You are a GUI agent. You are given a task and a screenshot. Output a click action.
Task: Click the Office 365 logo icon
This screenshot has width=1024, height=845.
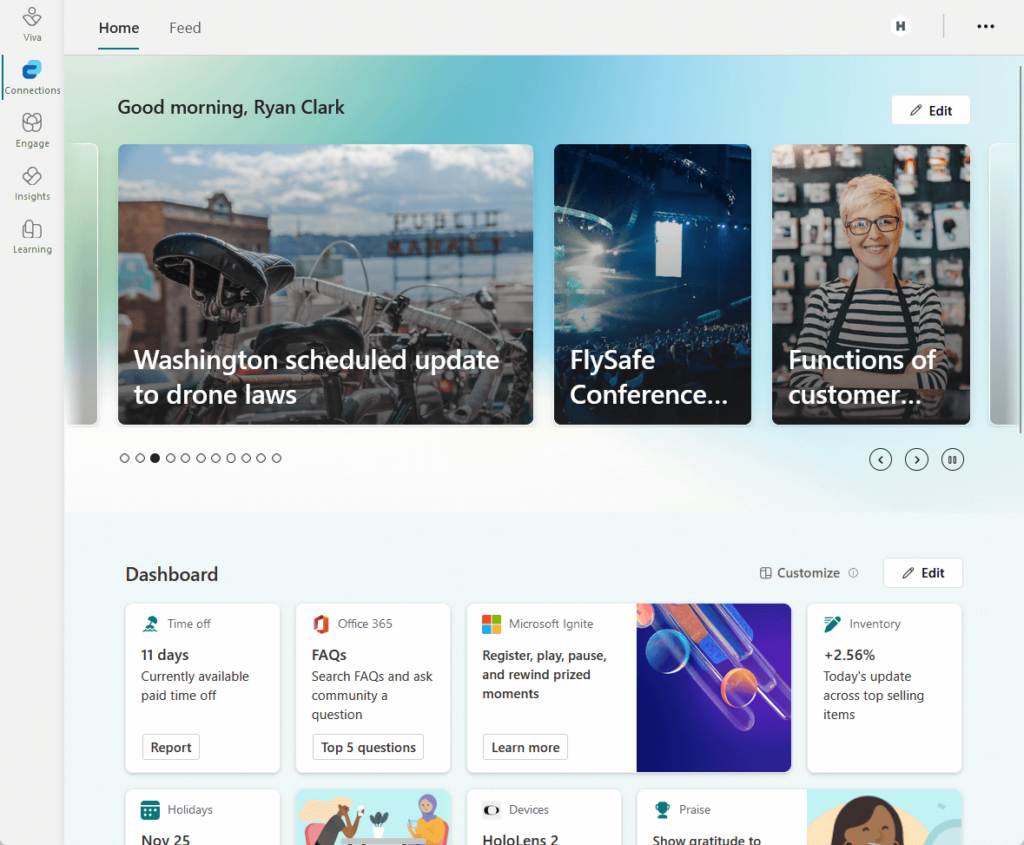point(321,624)
